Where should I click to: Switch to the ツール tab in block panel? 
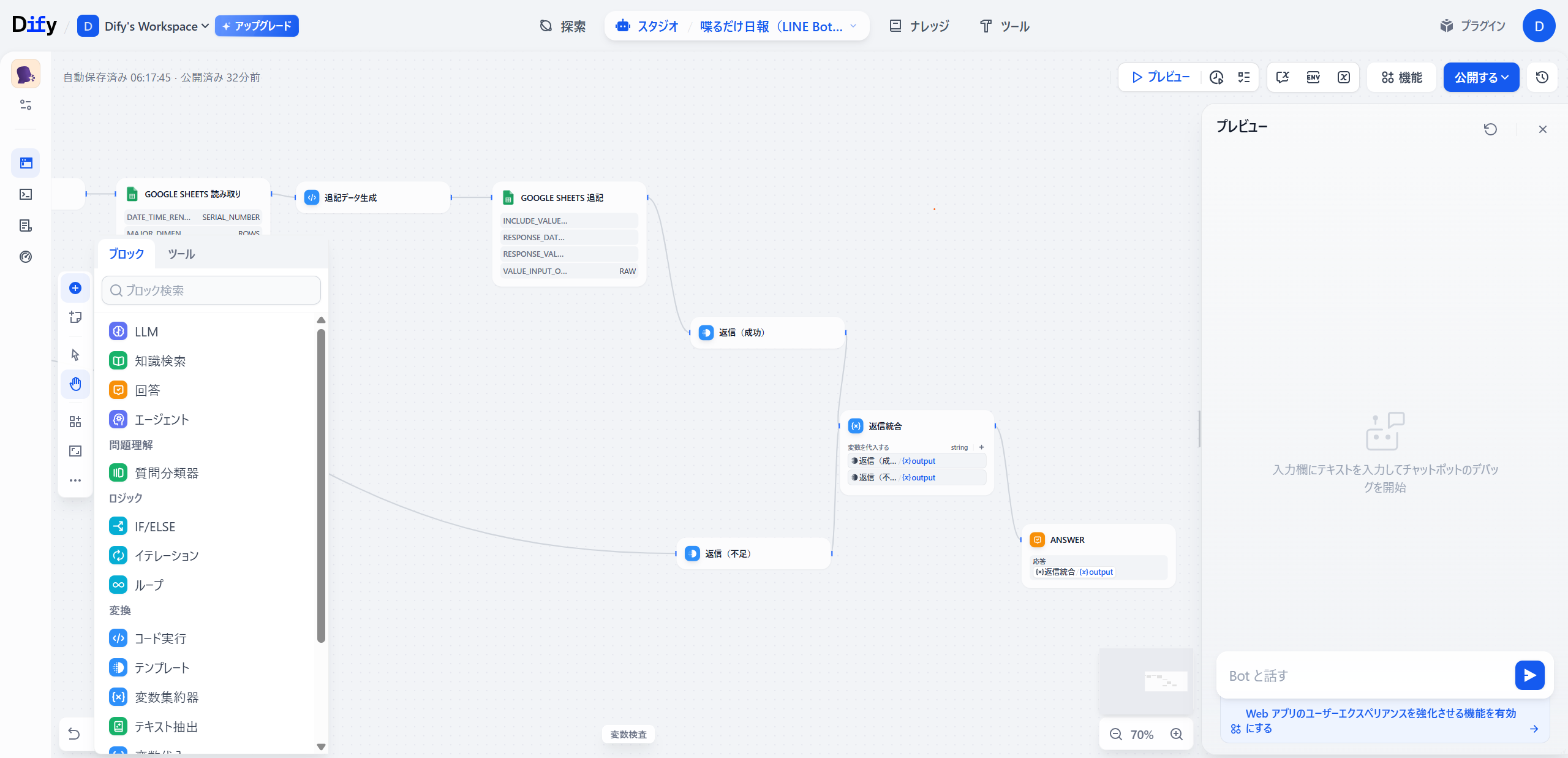181,254
